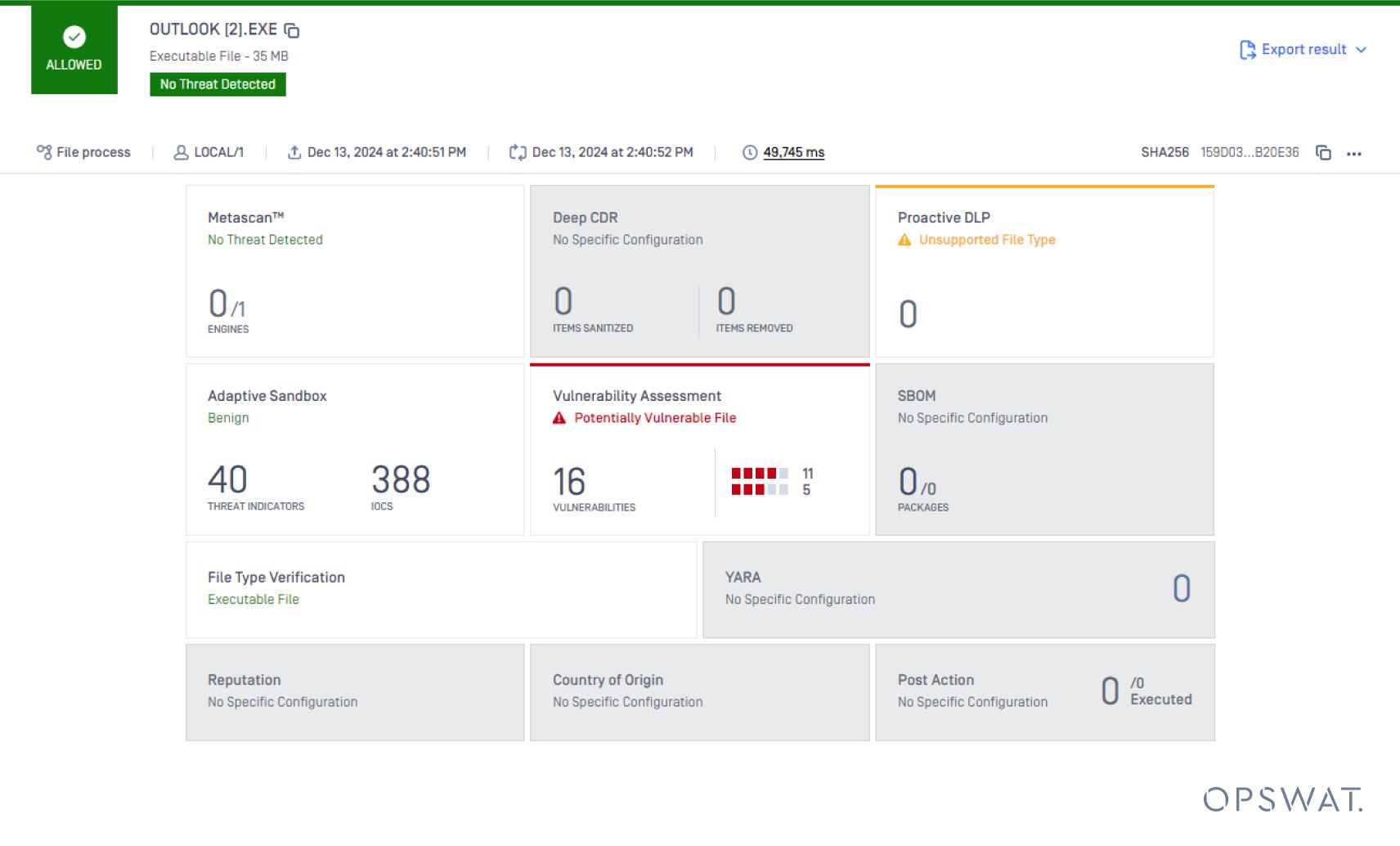The image size is (1400, 846).
Task: Expand the processing duration details
Action: [x=792, y=152]
